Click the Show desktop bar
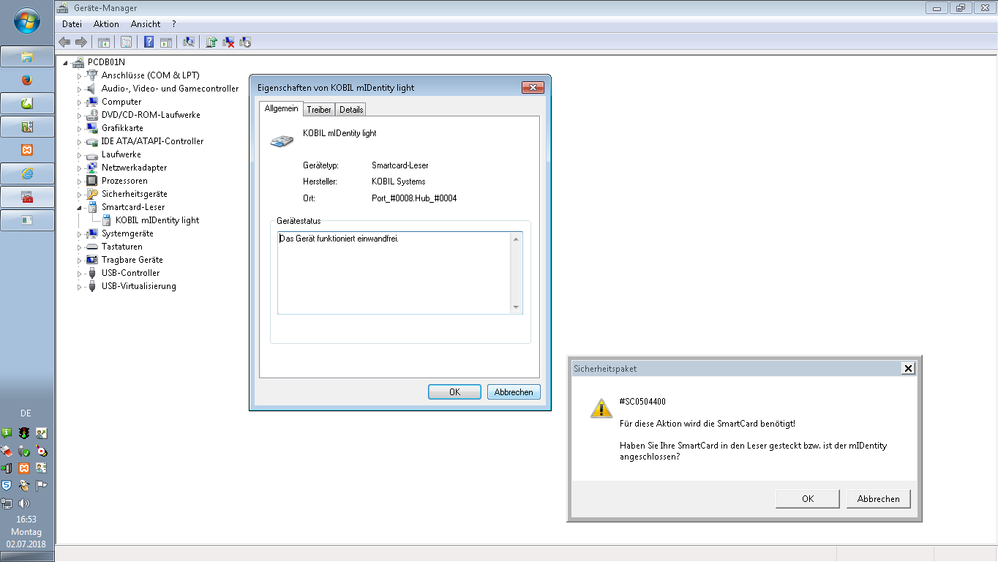 [x=27, y=556]
